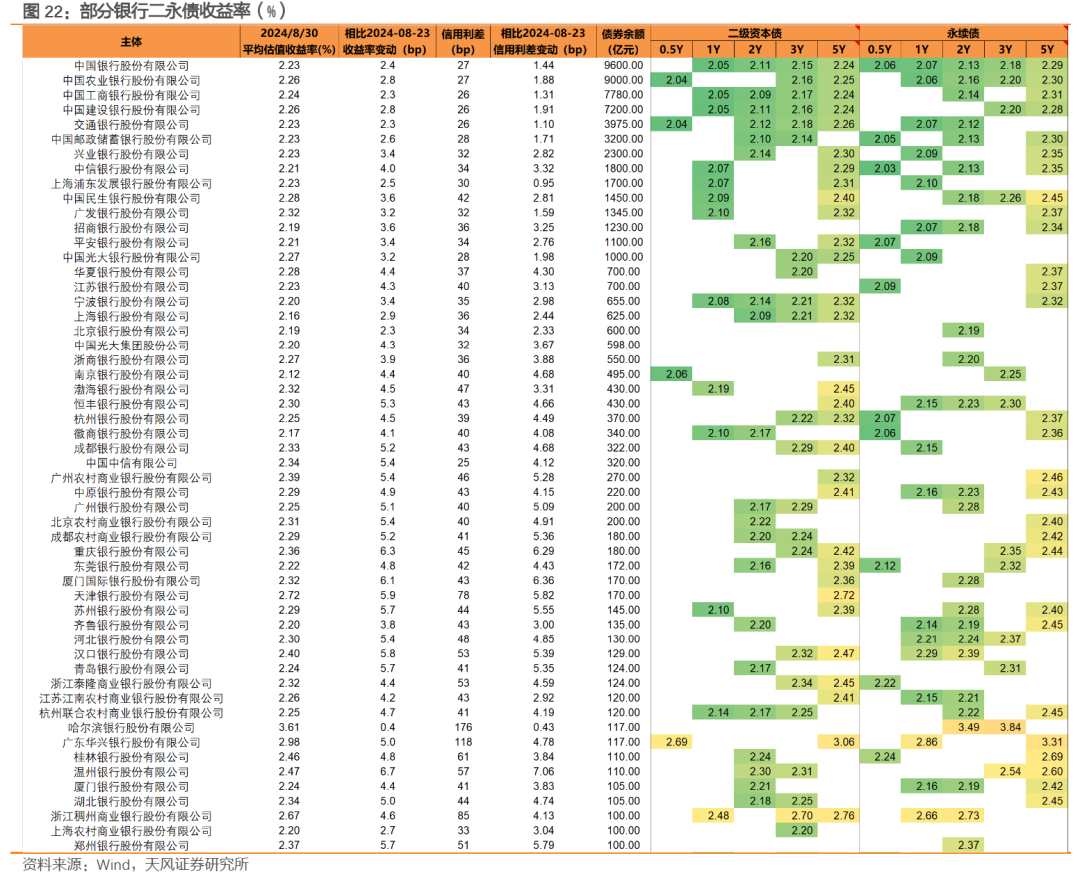
Task: Select the credit spread change value 7.06
Action: pyautogui.click(x=543, y=771)
